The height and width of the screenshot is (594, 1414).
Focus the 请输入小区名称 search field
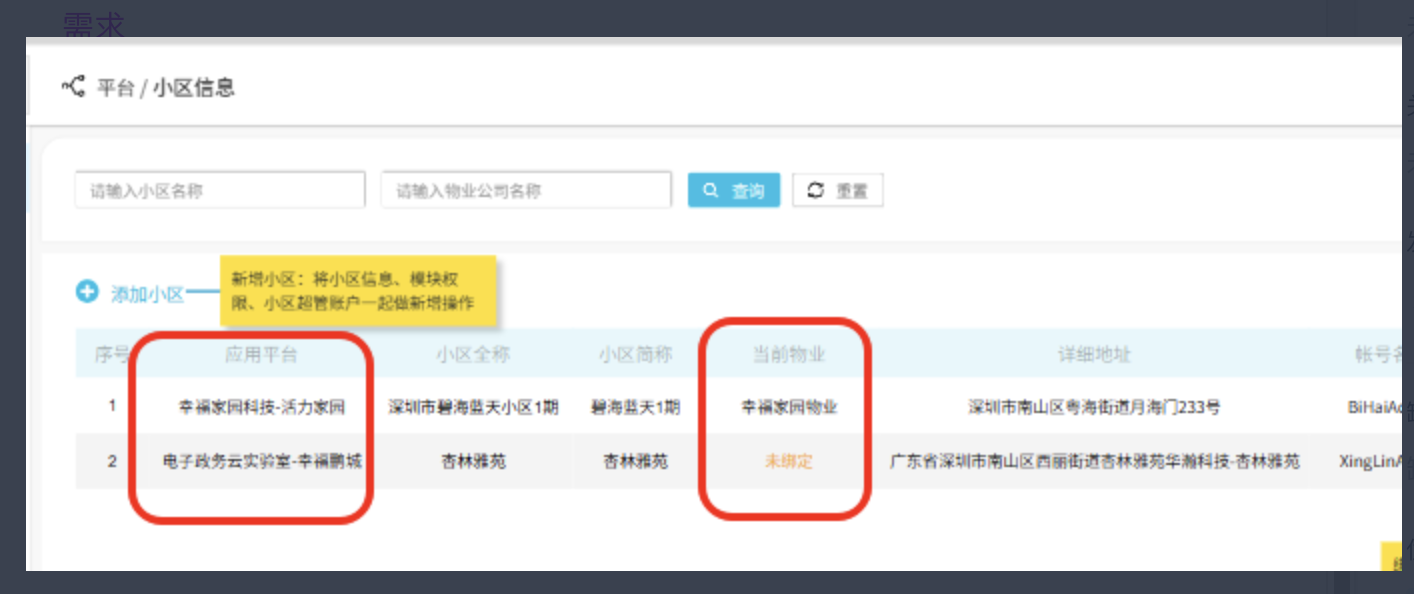tap(220, 190)
